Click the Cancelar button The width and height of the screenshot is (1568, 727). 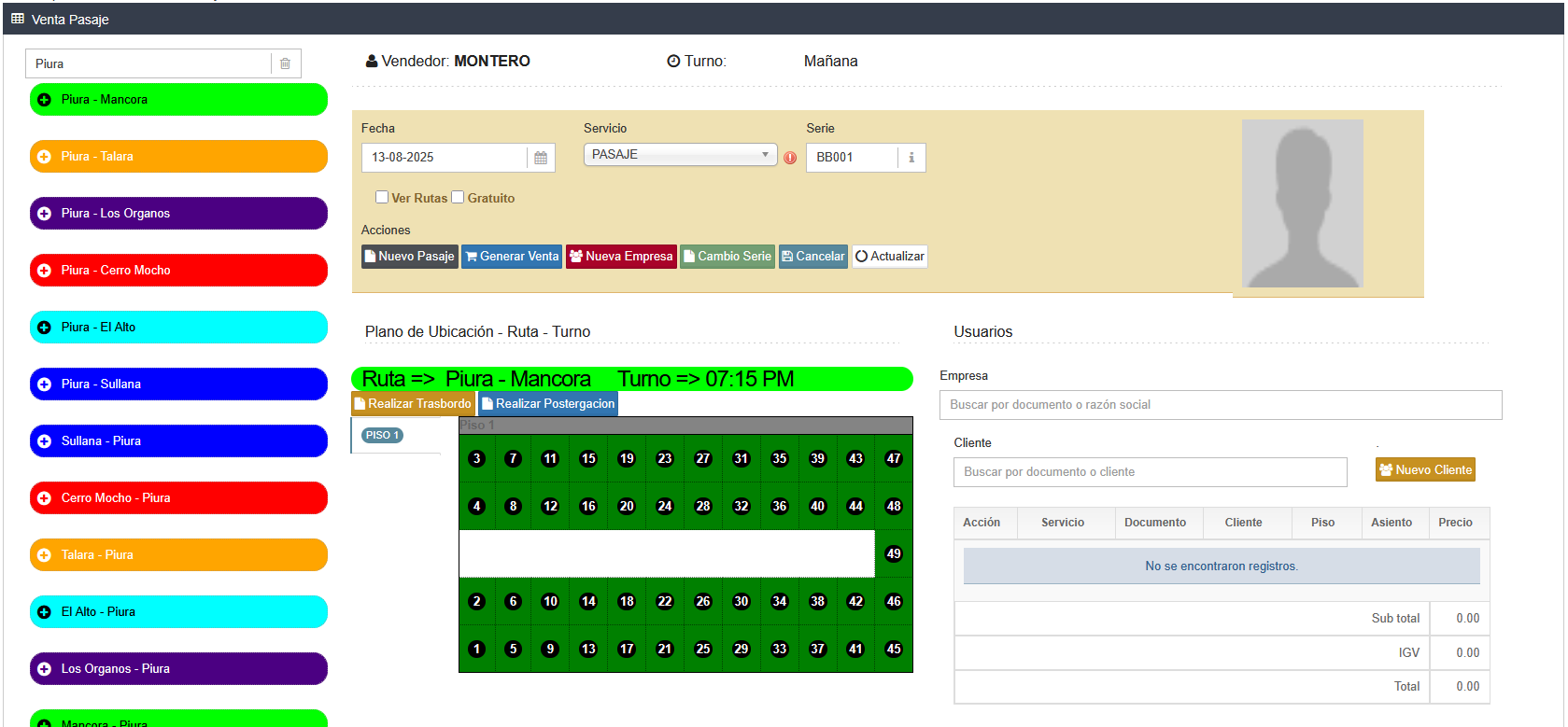[x=813, y=257]
